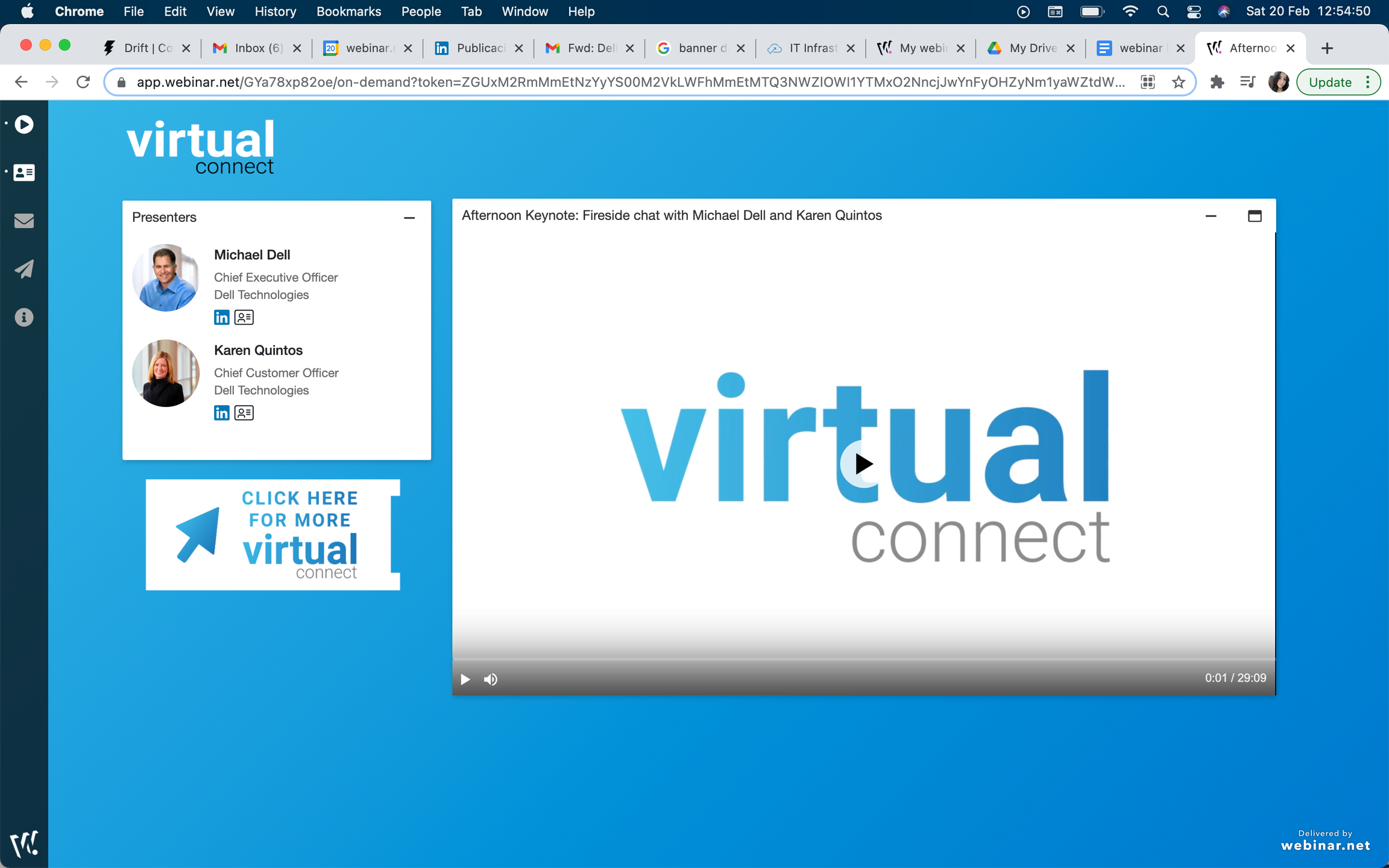Mute the video volume
The width and height of the screenshot is (1389, 868).
pos(491,679)
